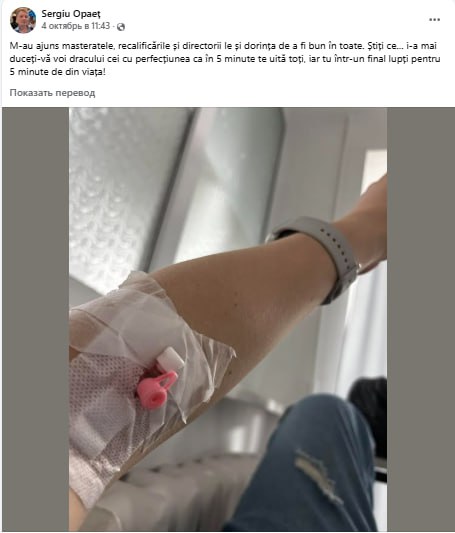The image size is (455, 533).
Task: Open the three-dot post options menu
Action: coord(434,20)
